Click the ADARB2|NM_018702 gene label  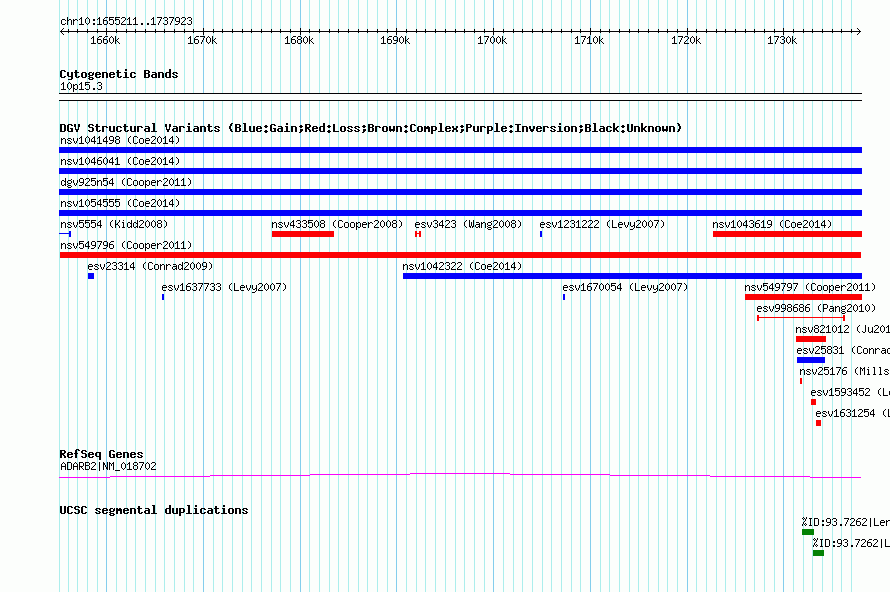[108, 467]
